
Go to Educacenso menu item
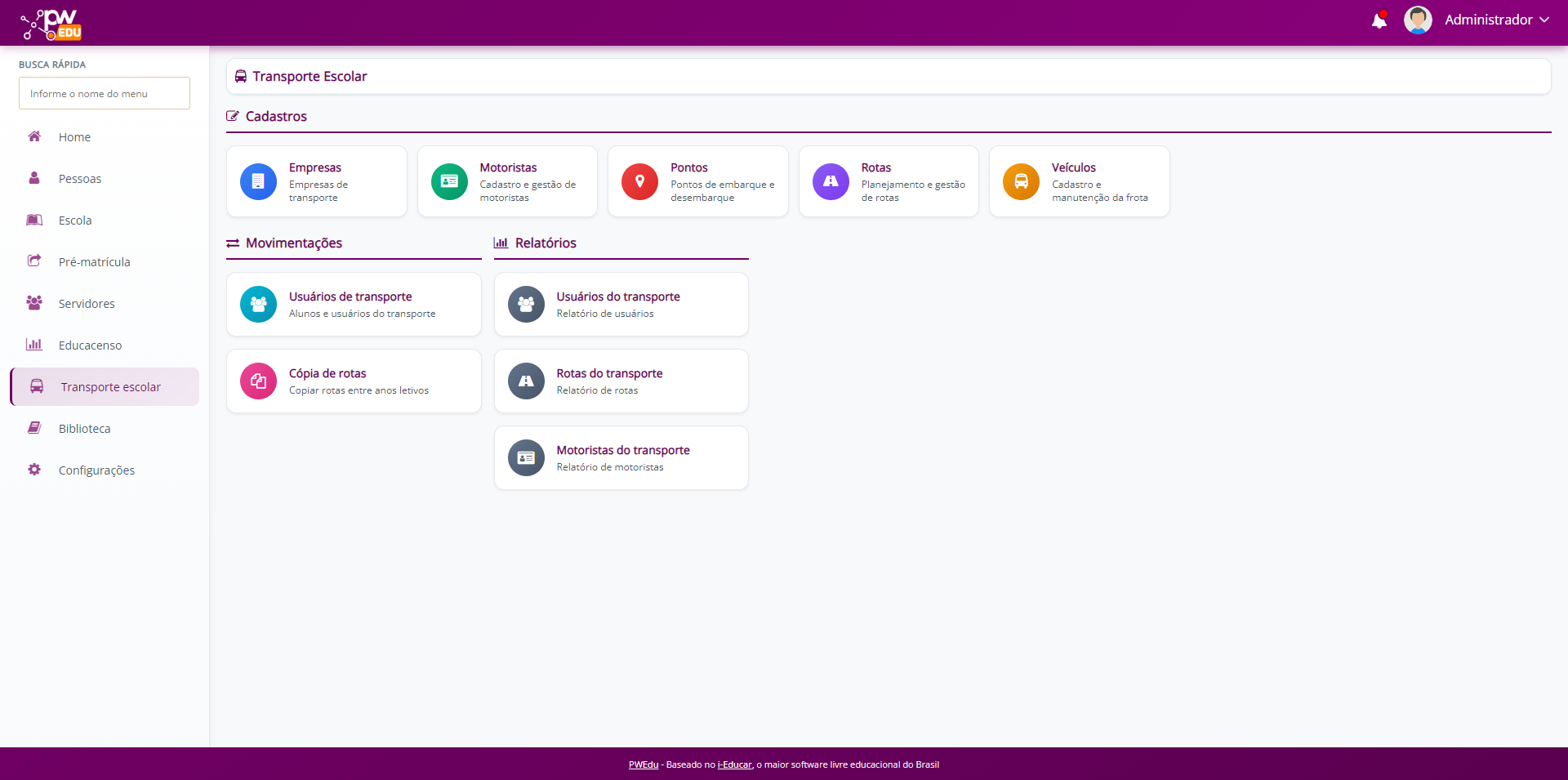(x=90, y=345)
